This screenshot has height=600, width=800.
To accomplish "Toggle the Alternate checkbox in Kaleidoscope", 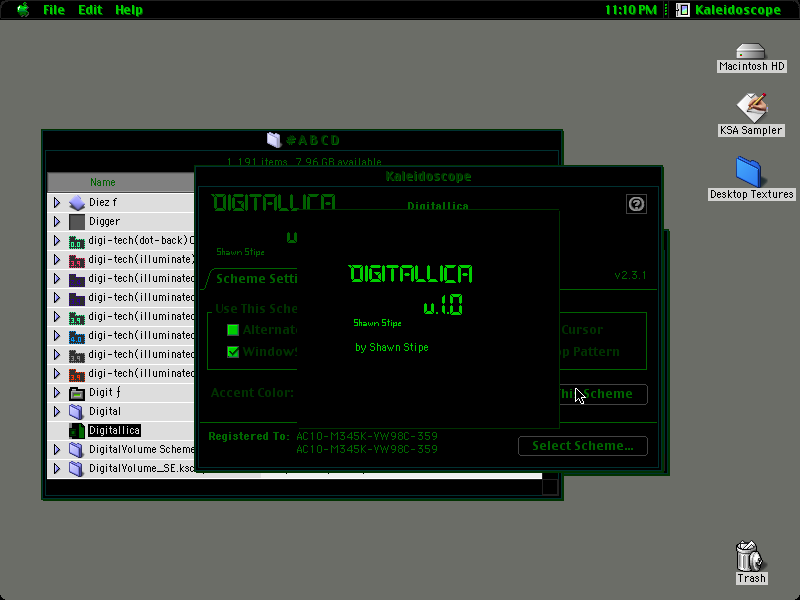I will click(x=233, y=330).
